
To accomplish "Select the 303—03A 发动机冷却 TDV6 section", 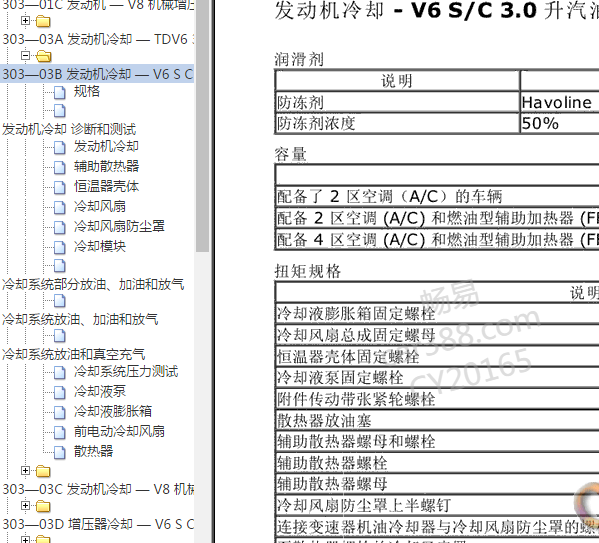I will click(98, 39).
